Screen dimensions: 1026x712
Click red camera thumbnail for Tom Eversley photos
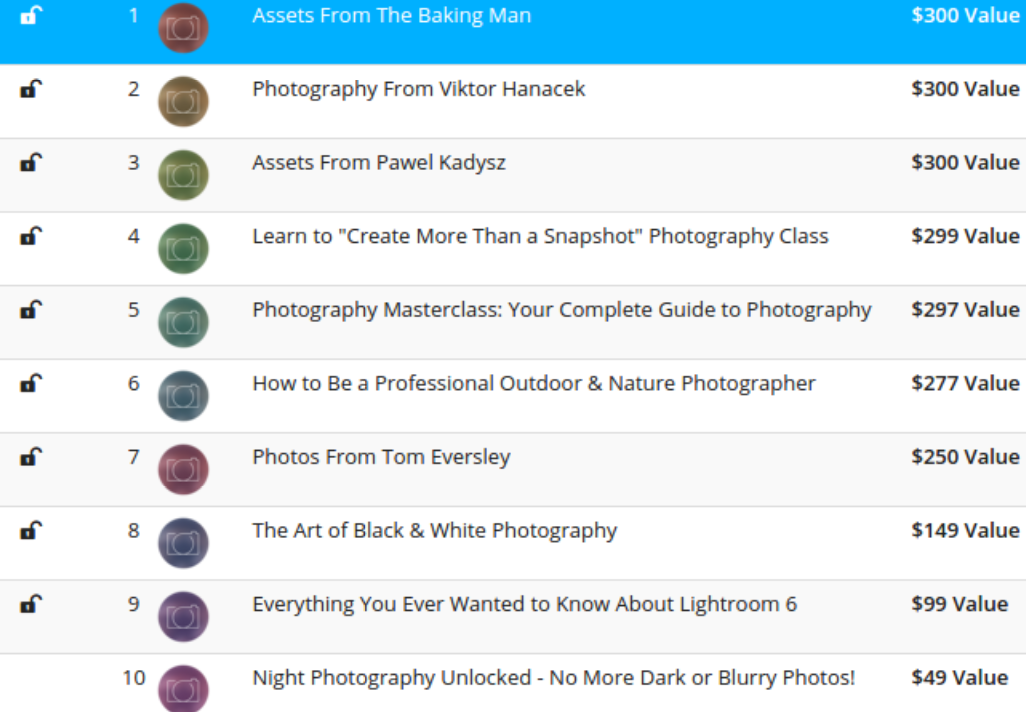(183, 470)
